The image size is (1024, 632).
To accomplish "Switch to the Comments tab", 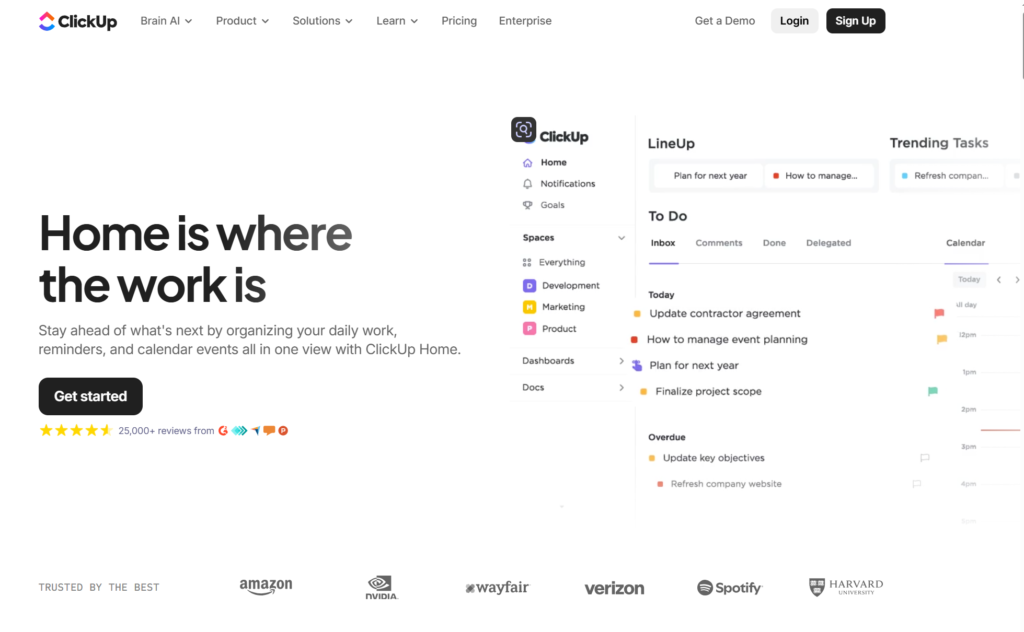I will pyautogui.click(x=719, y=243).
